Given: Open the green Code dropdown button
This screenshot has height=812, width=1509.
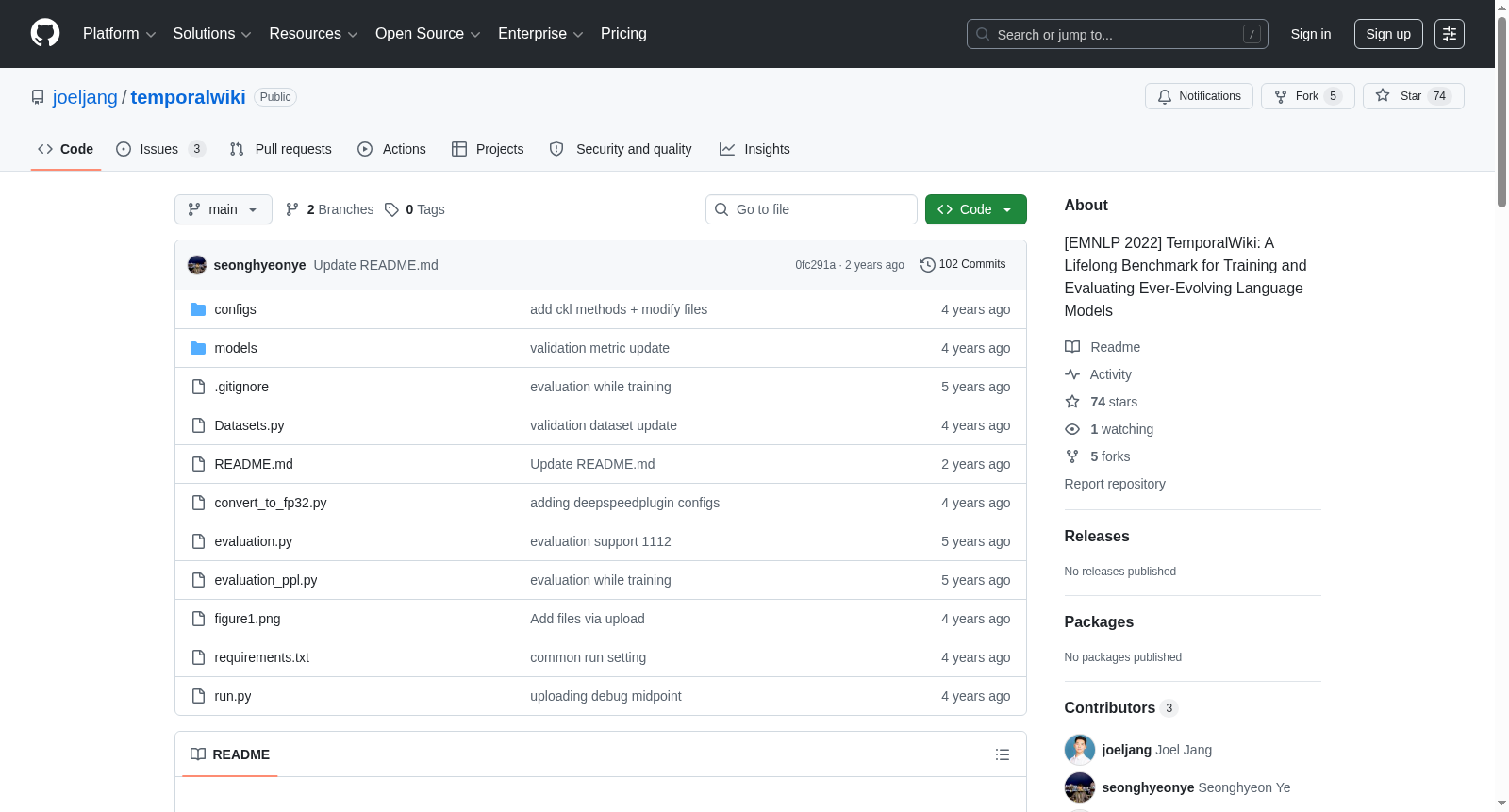Looking at the screenshot, I should point(976,209).
